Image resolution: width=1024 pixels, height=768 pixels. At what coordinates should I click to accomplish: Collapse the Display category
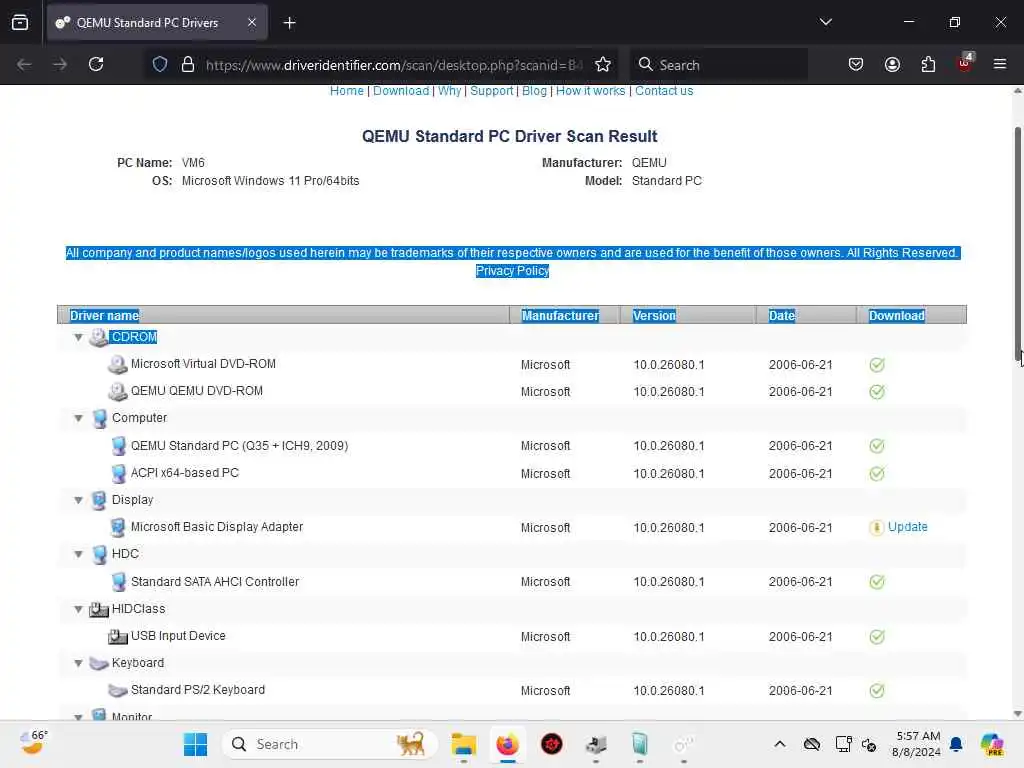(78, 500)
